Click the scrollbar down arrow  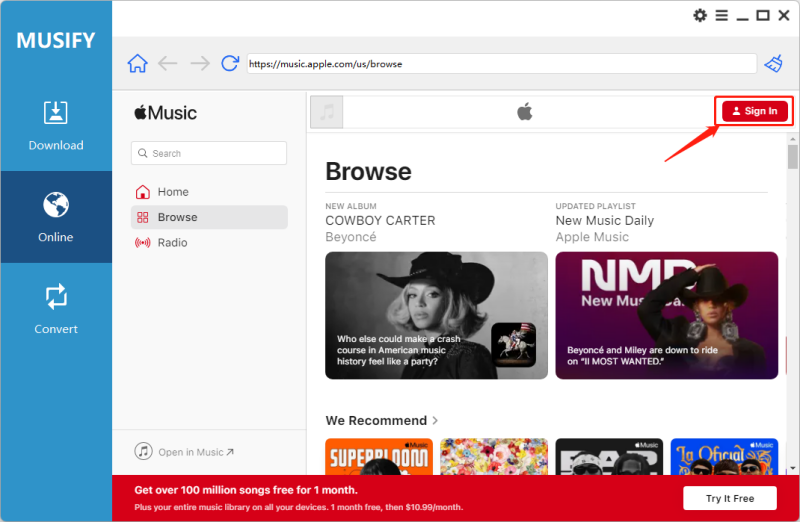(x=792, y=468)
